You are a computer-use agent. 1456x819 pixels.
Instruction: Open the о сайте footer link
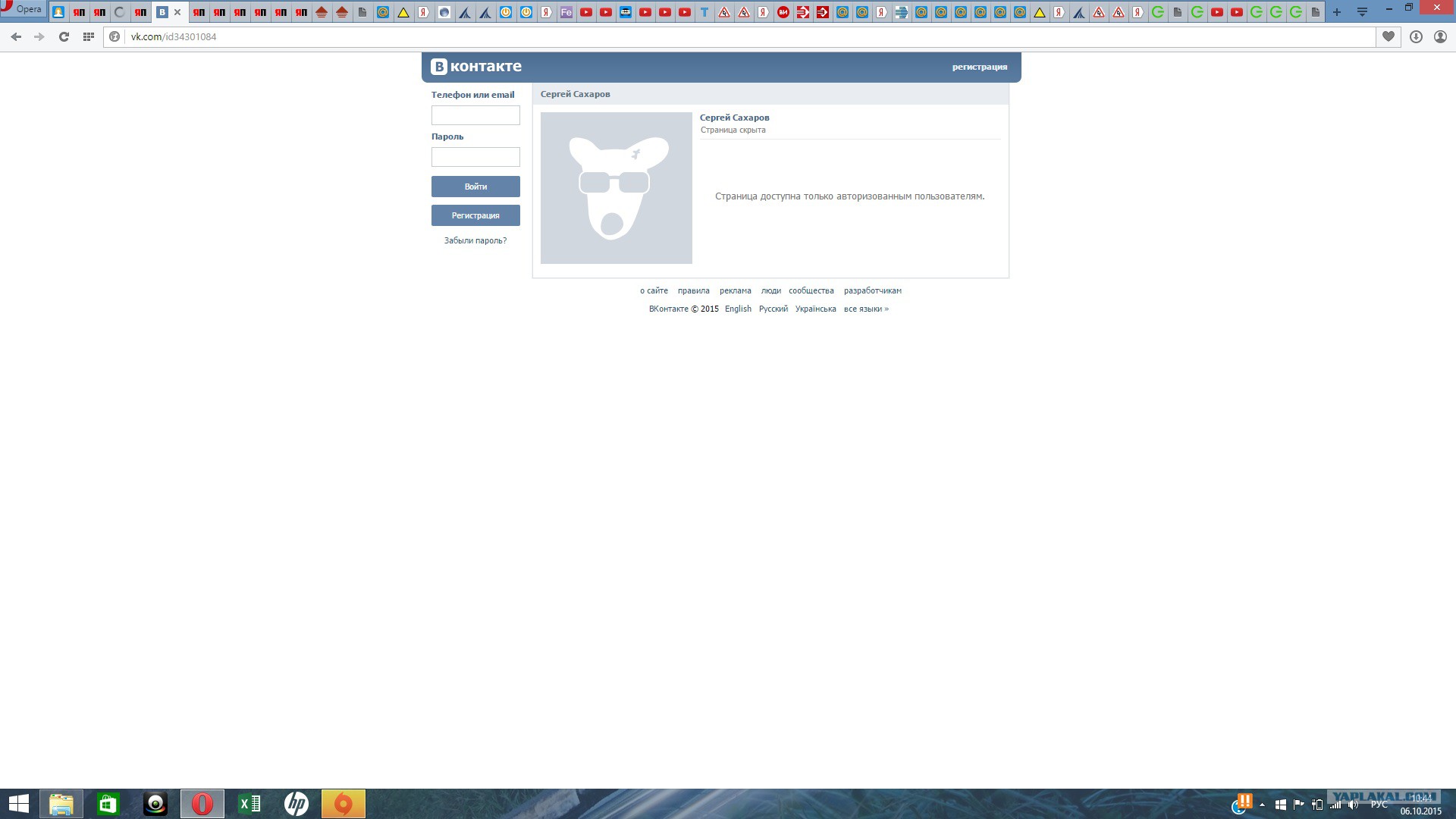654,290
